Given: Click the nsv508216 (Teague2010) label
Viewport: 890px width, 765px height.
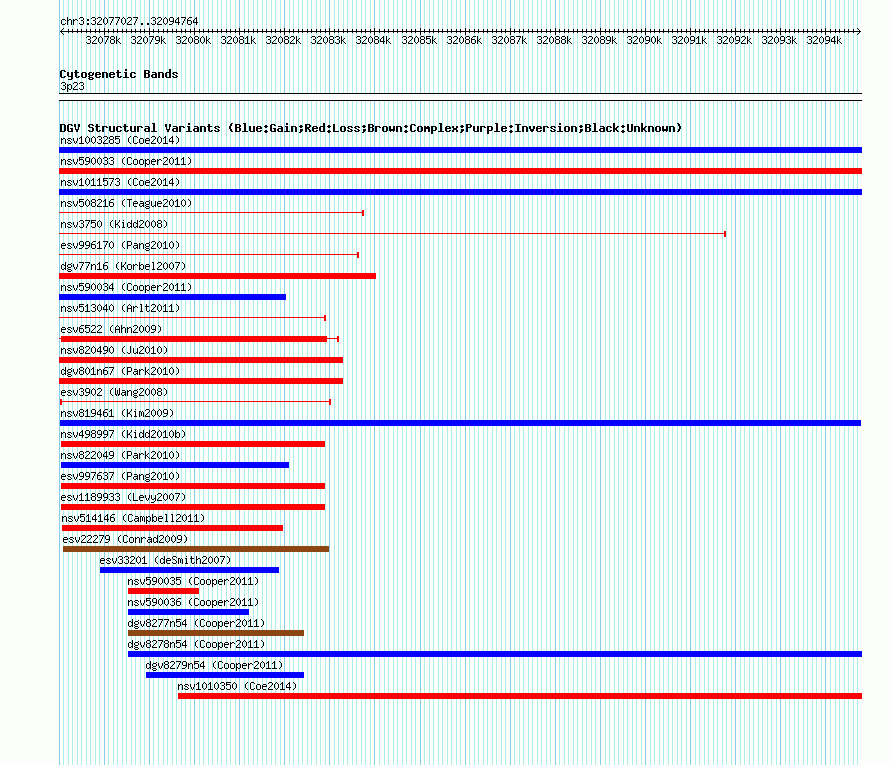Looking at the screenshot, I should click(126, 203).
